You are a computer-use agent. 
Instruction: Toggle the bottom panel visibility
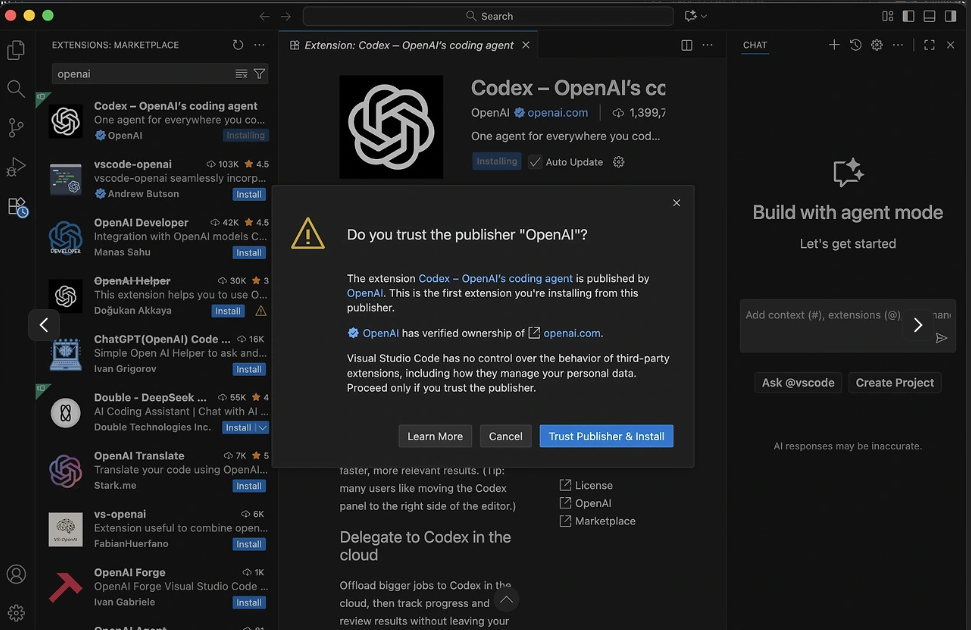[x=930, y=16]
